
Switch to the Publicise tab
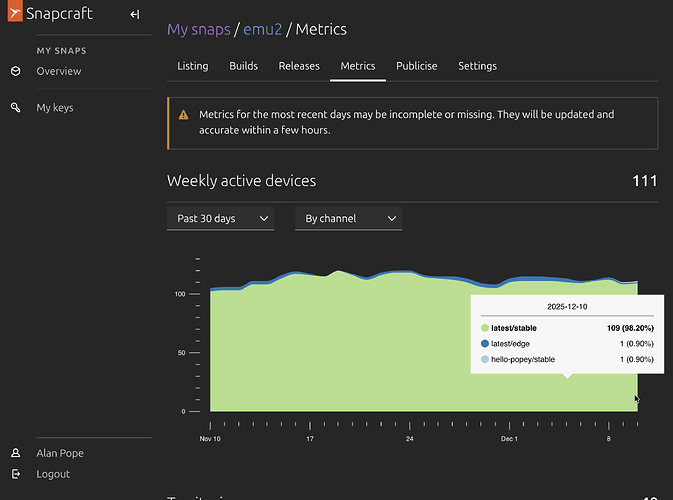coord(417,66)
